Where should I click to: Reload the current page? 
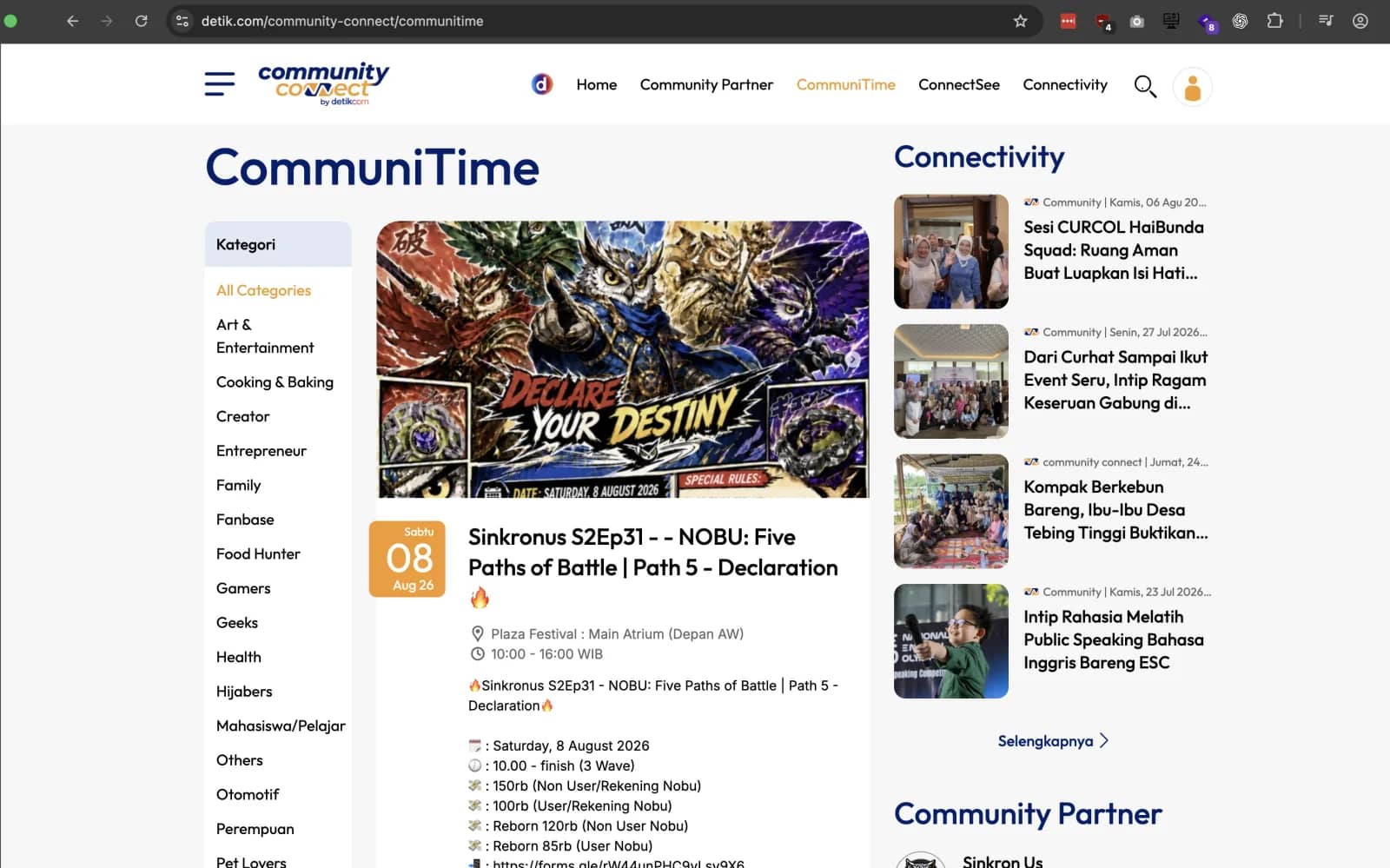[x=141, y=21]
